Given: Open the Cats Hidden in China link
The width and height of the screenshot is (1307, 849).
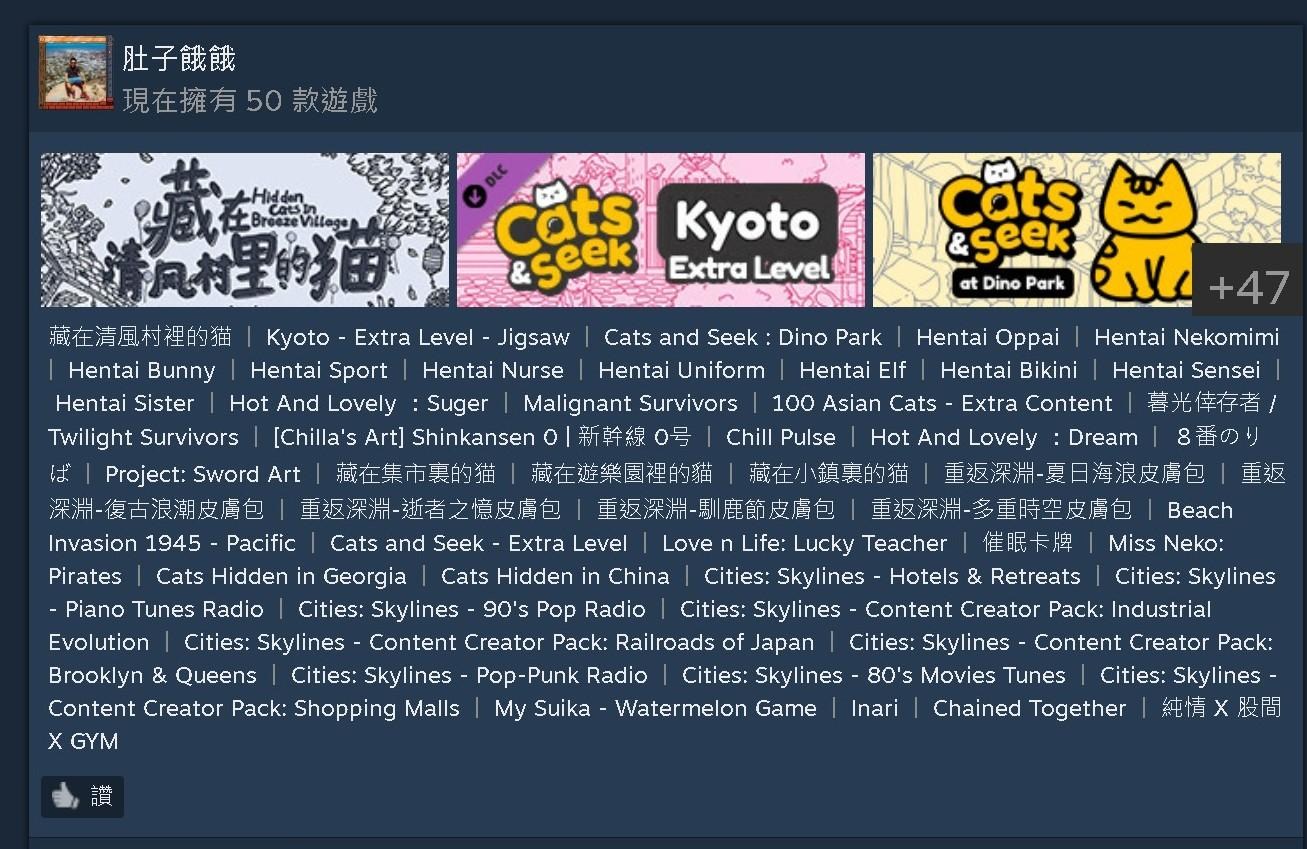Looking at the screenshot, I should [555, 576].
